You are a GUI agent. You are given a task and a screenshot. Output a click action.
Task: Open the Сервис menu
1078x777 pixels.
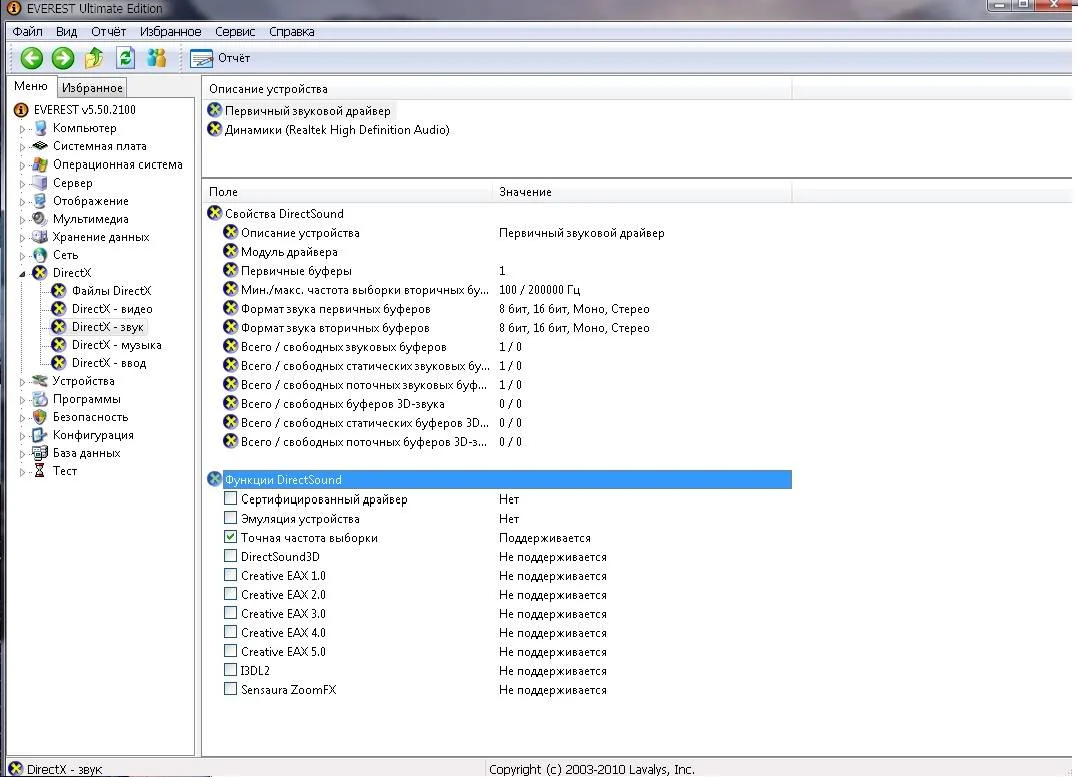(x=235, y=32)
